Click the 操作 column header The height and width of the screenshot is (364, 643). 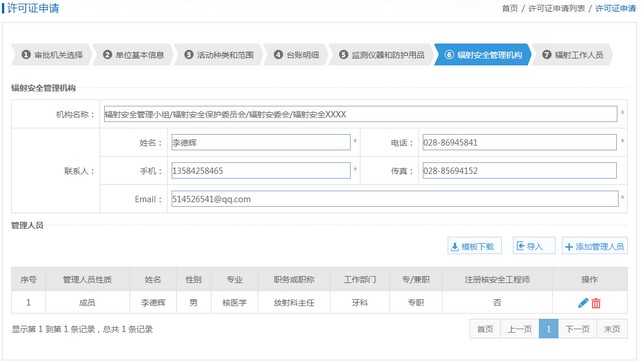[590, 279]
